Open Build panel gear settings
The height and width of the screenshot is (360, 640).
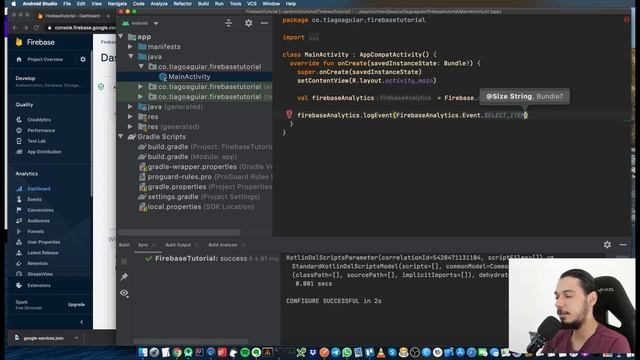pos(607,244)
